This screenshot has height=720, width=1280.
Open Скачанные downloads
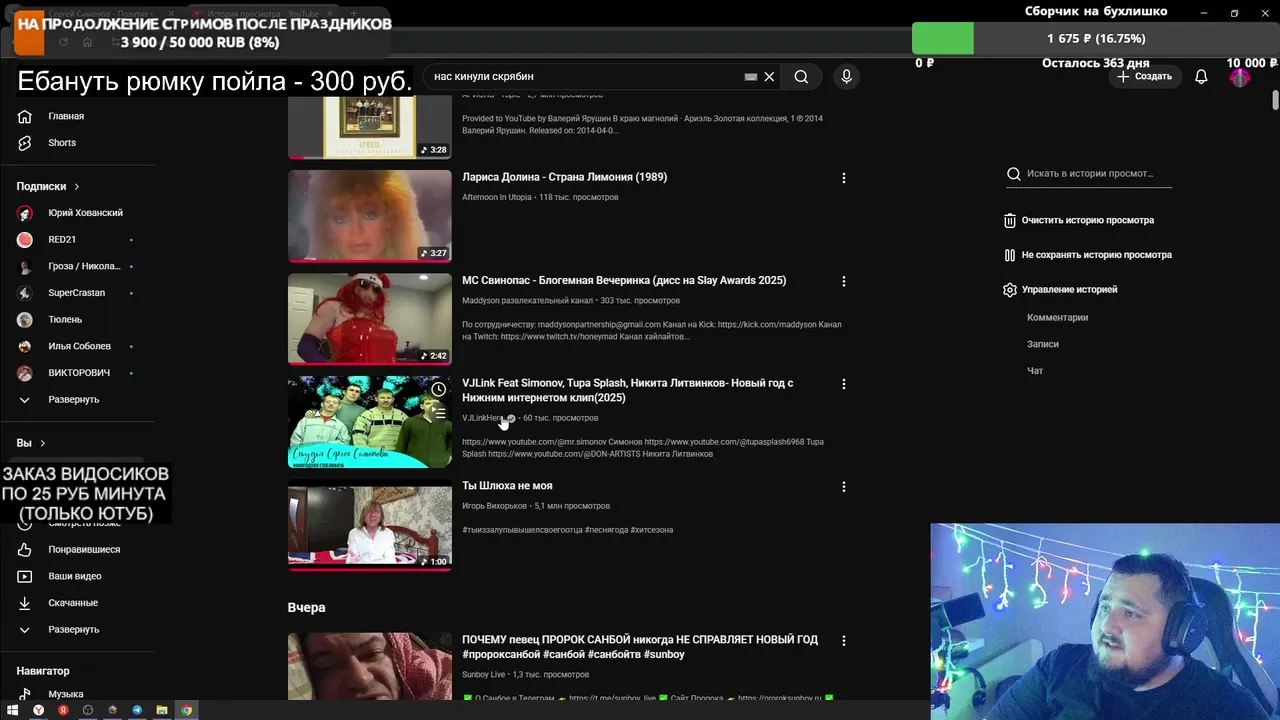pos(73,604)
